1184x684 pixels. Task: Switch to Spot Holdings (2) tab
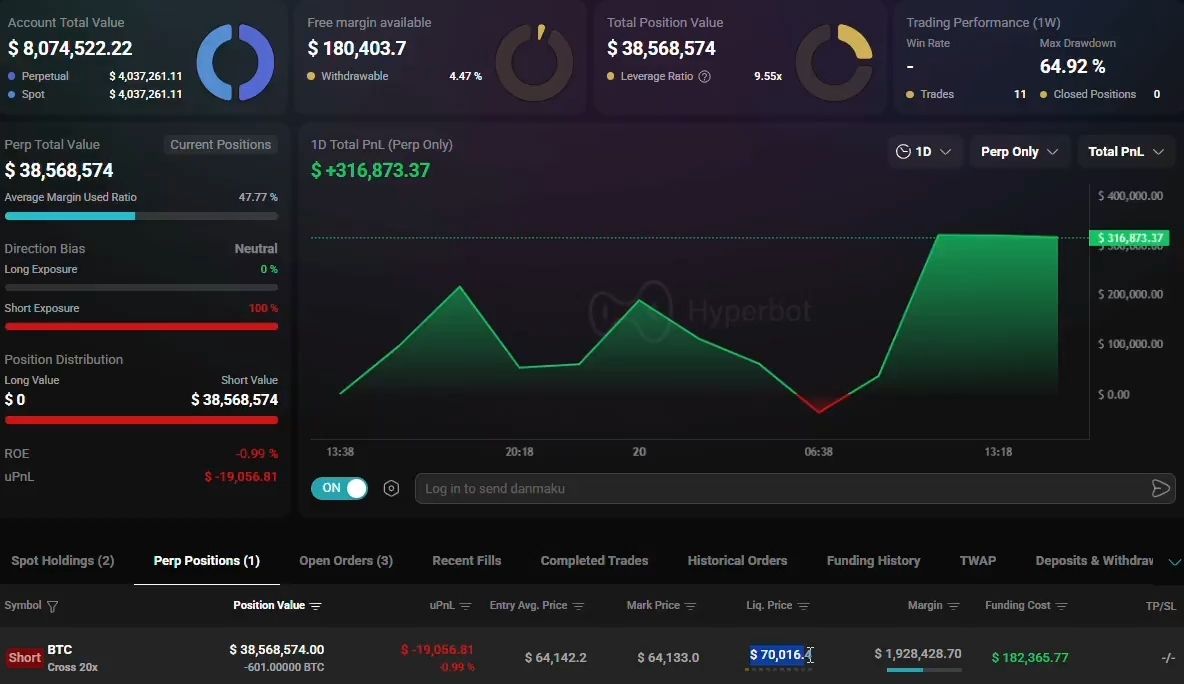click(63, 561)
